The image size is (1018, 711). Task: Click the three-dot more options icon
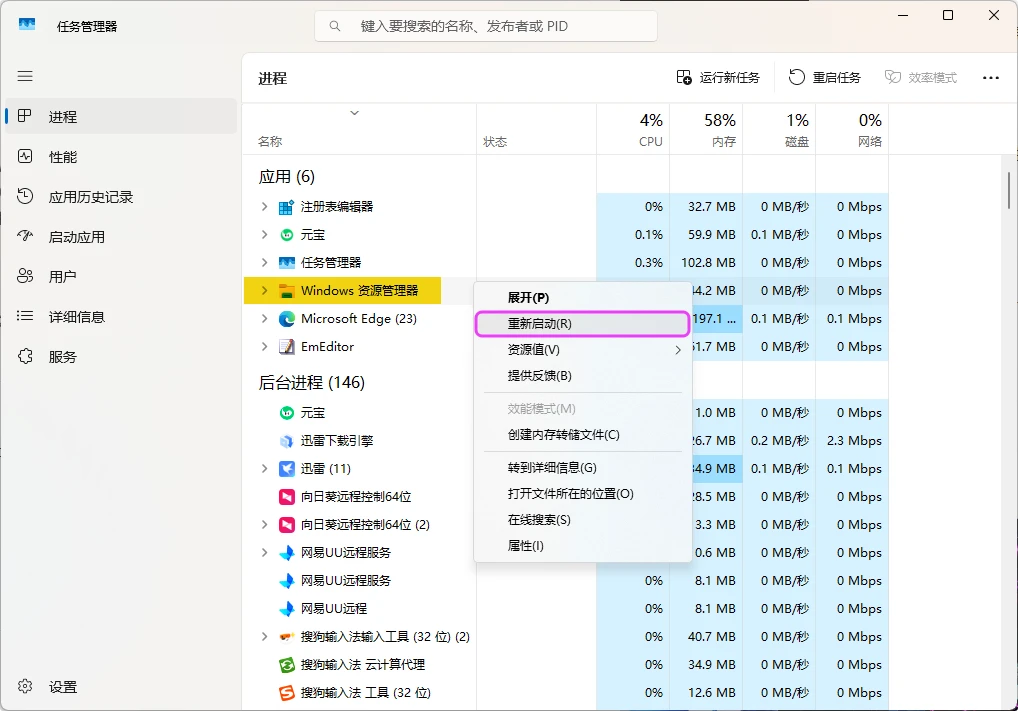point(991,78)
